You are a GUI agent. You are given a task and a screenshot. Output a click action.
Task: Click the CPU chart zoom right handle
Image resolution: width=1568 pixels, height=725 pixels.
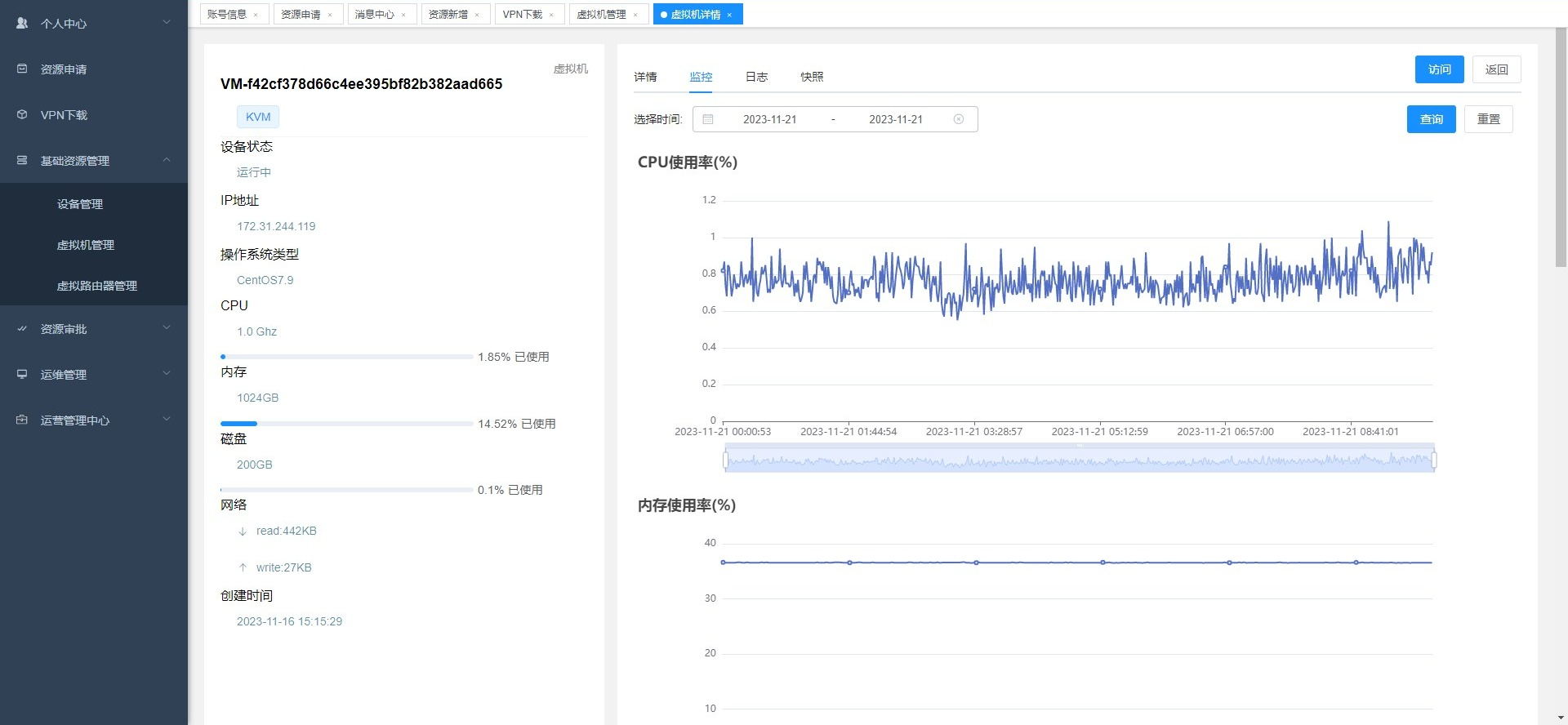click(1434, 460)
